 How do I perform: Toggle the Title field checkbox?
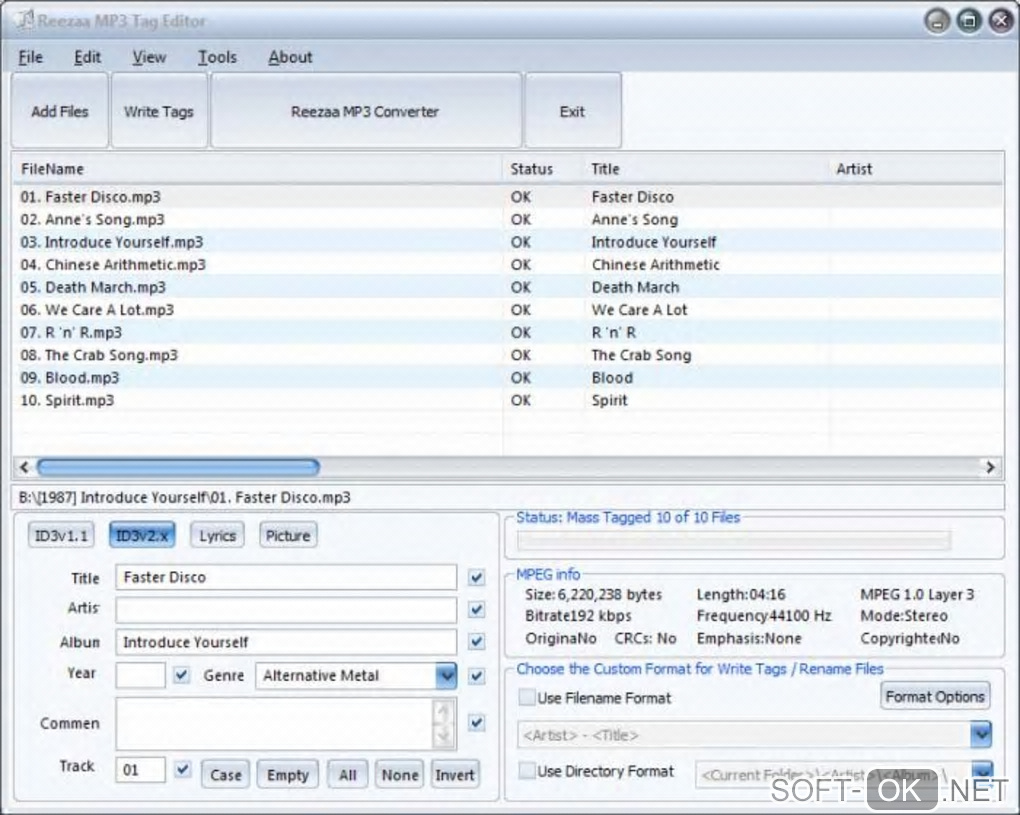477,578
